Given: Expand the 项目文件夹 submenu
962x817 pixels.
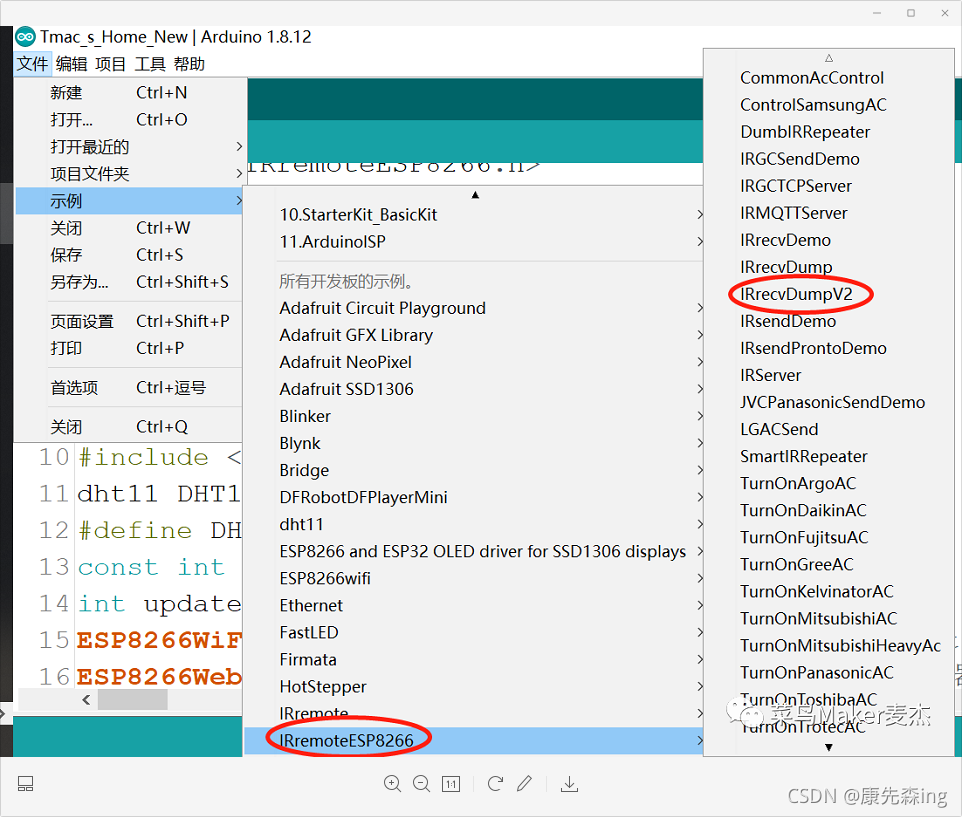Looking at the screenshot, I should (x=129, y=174).
